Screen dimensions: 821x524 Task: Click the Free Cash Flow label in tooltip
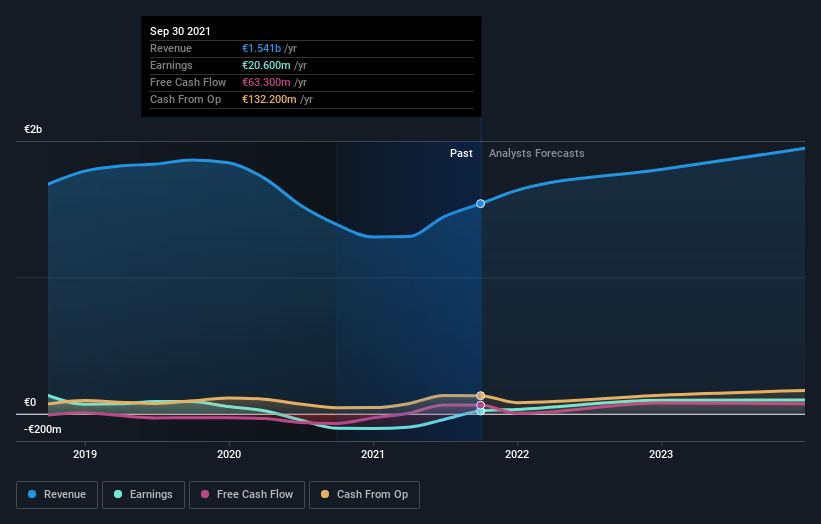tap(188, 82)
